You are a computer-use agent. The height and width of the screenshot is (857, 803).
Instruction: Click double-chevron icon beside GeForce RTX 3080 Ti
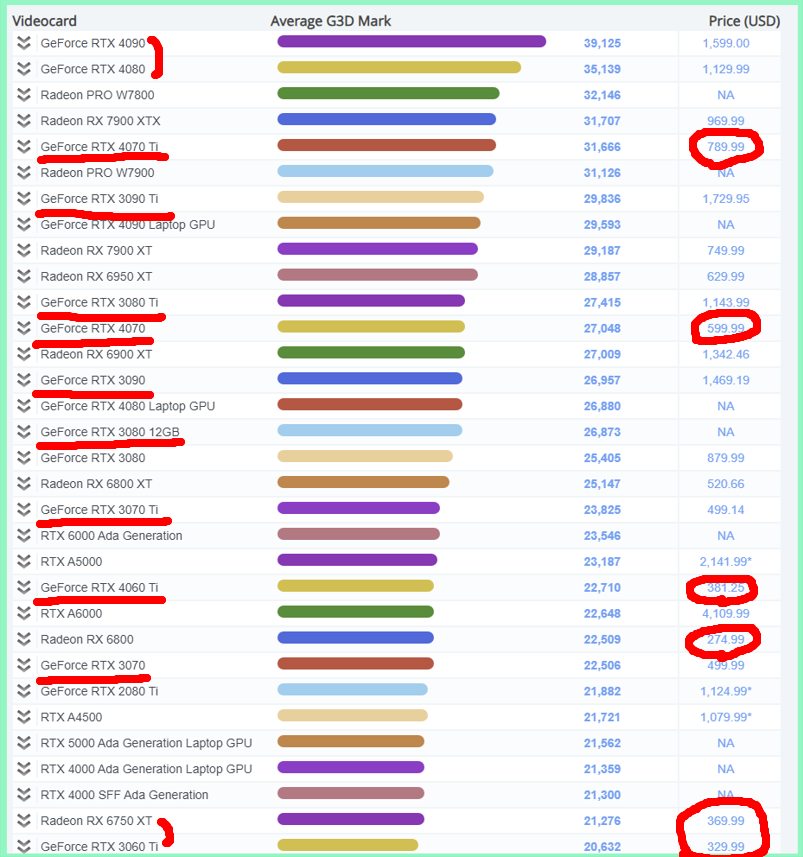pyautogui.click(x=24, y=302)
